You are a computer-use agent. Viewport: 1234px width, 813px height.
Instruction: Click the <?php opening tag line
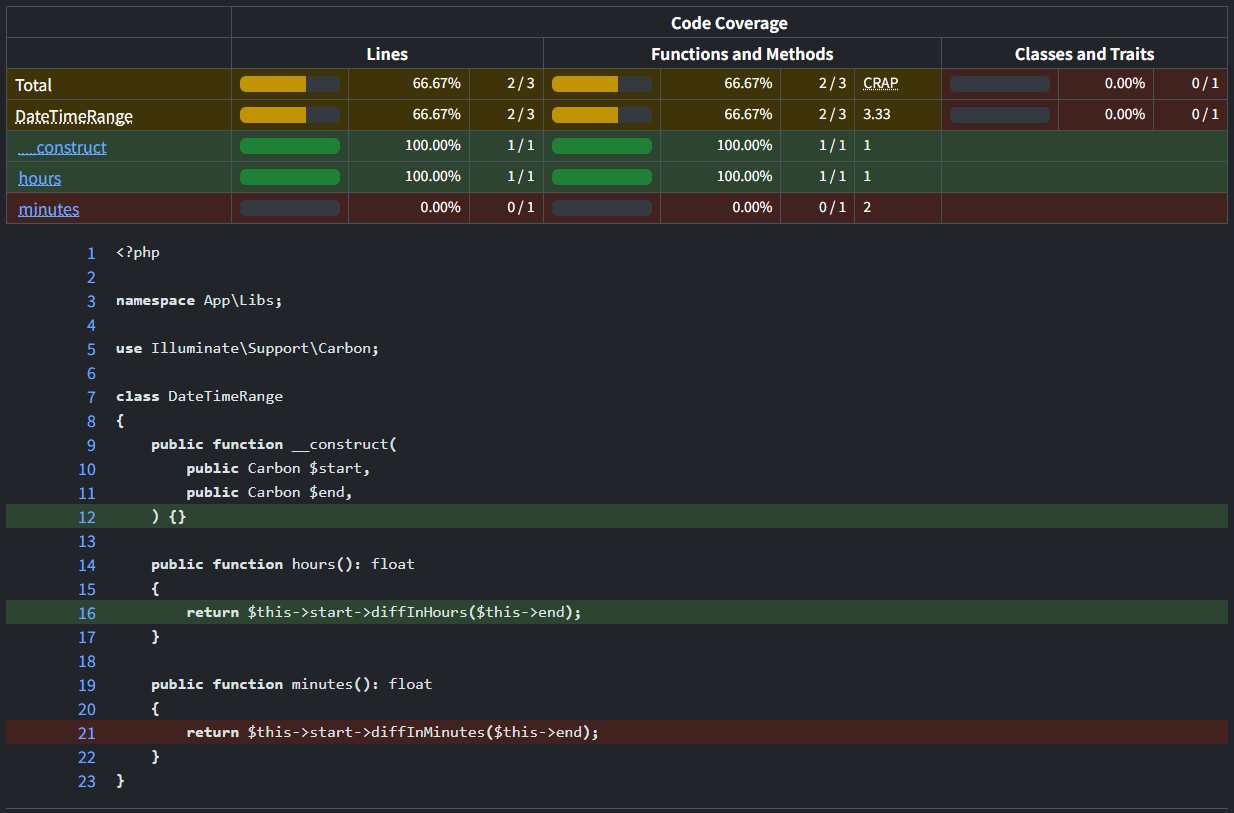point(138,252)
